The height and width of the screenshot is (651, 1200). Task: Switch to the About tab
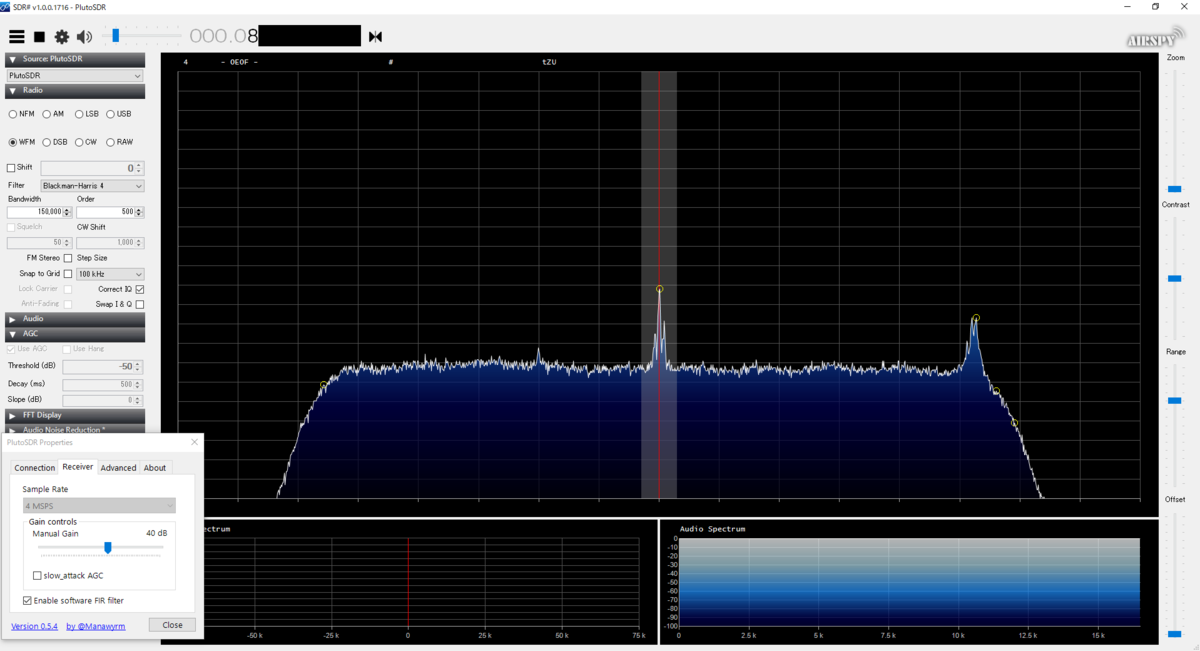(x=155, y=468)
